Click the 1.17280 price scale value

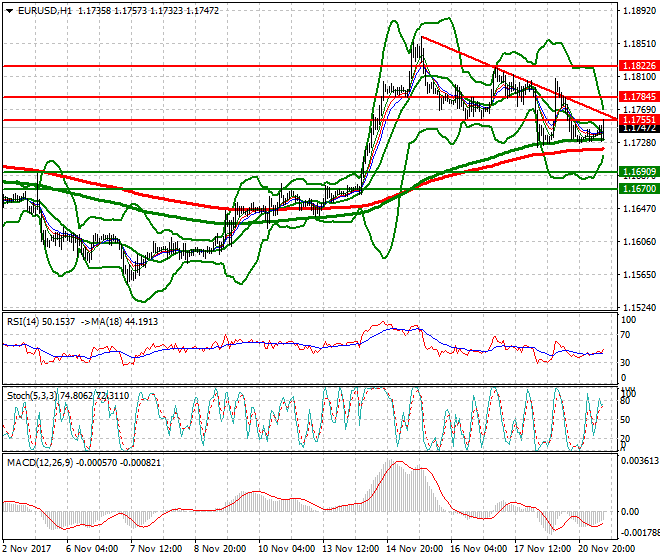click(639, 143)
